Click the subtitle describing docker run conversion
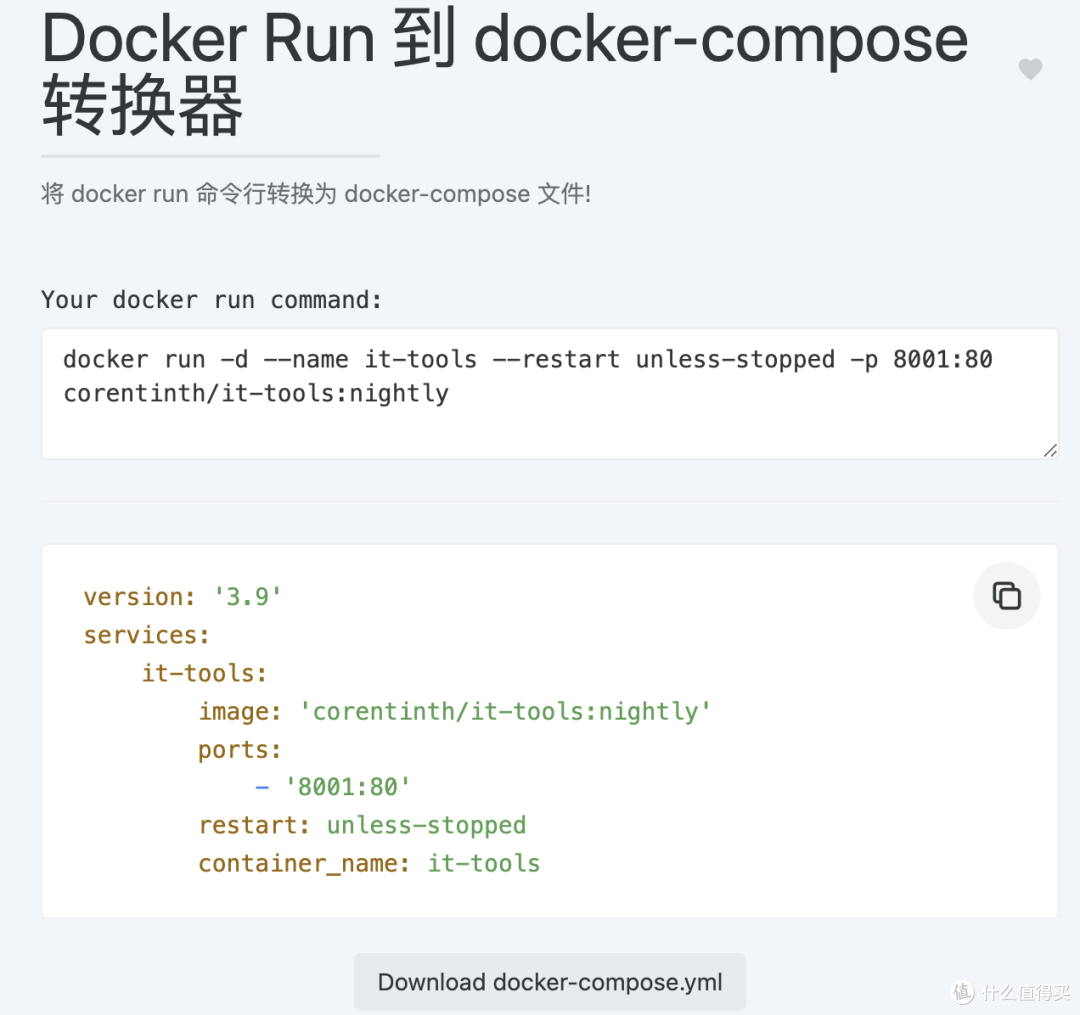Screen dimensions: 1080x1015 (x=316, y=193)
